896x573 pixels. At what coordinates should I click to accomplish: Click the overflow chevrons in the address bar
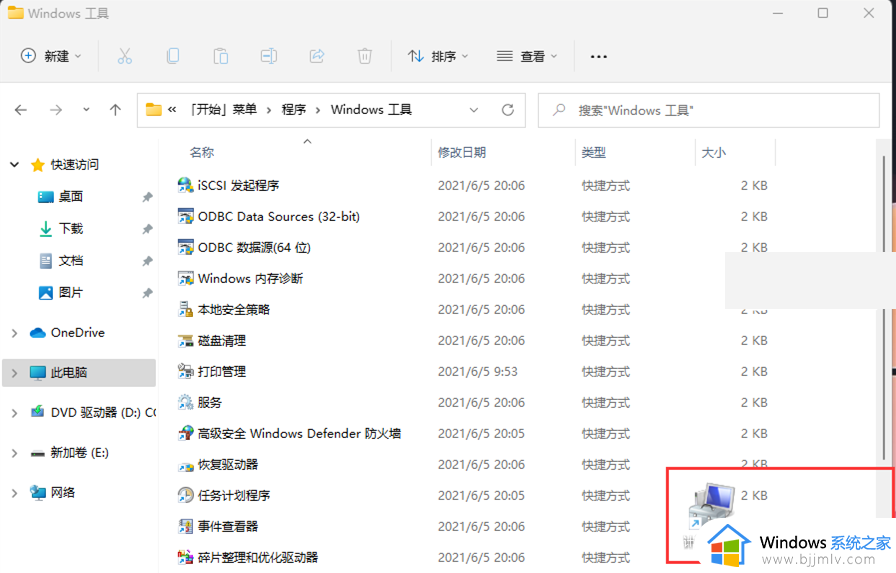pos(172,109)
